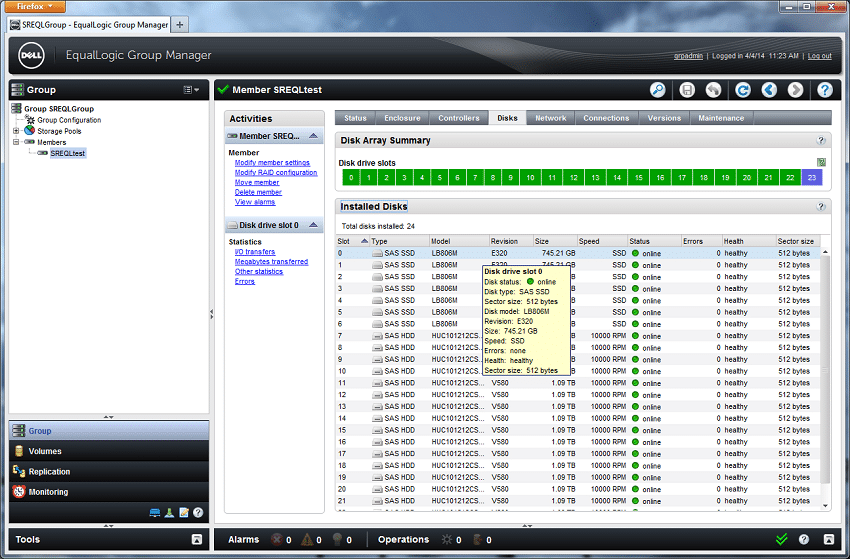Screen dimensions: 850x559
Task: Click the Dell logo
Action: 31,55
